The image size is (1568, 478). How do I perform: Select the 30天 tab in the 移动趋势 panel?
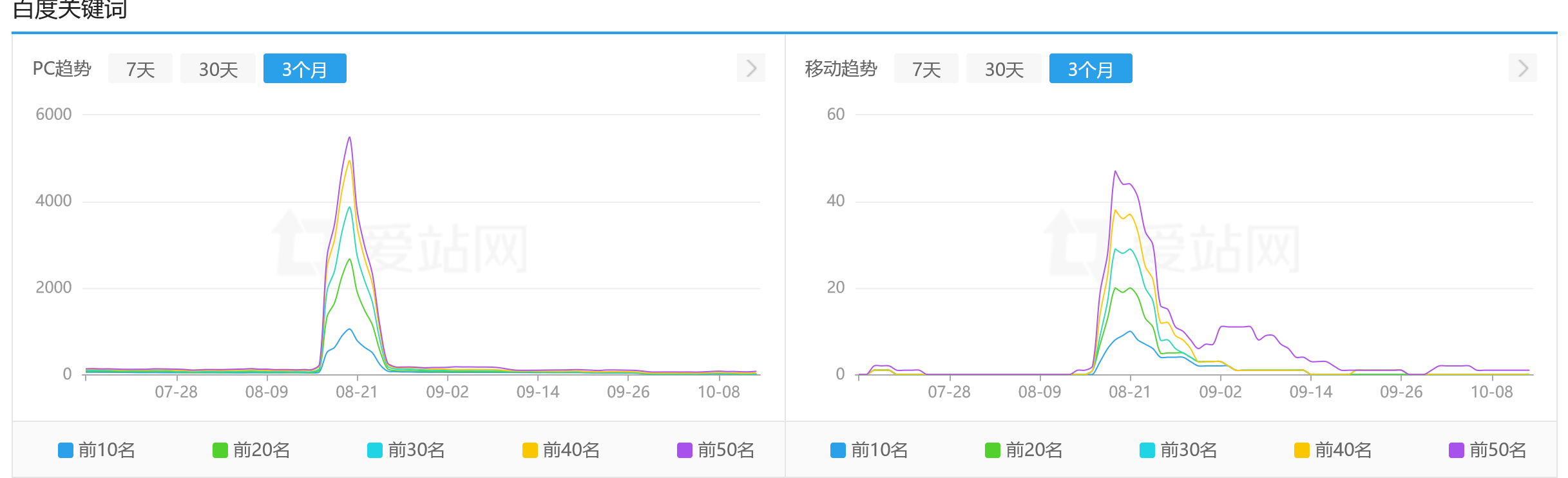click(x=1004, y=69)
